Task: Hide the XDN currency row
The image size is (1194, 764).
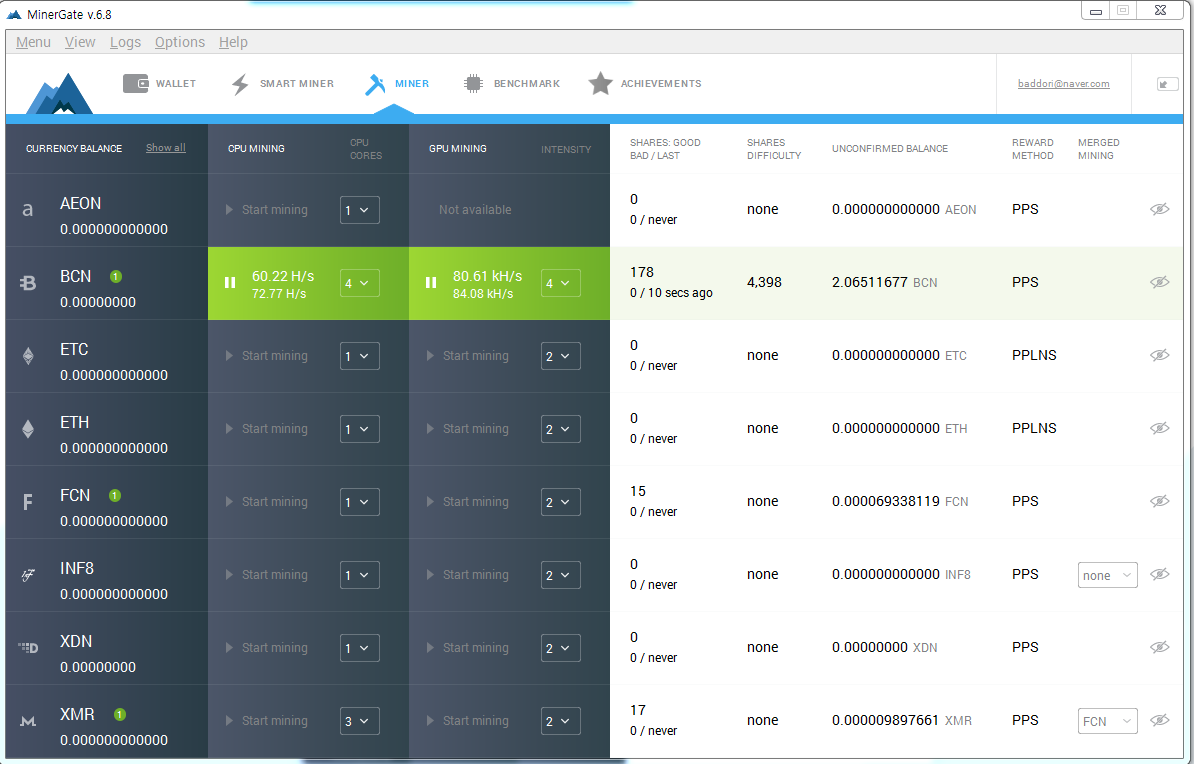Action: pos(1160,647)
